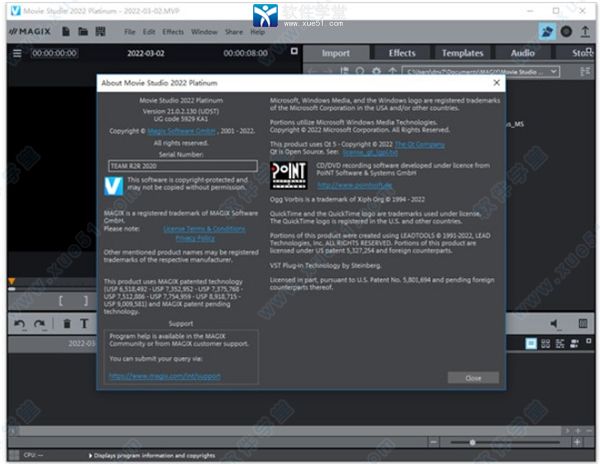Open the Help menu
Screen dimensions: 600x464
[258, 32]
